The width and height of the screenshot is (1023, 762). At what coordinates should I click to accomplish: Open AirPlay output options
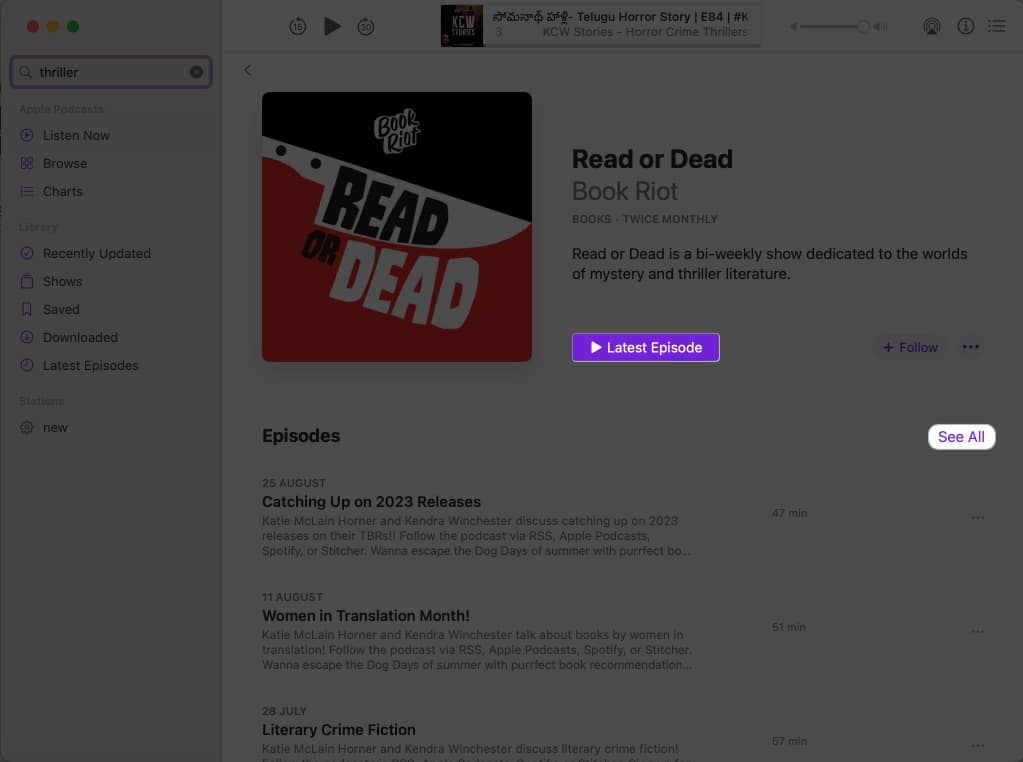click(932, 27)
